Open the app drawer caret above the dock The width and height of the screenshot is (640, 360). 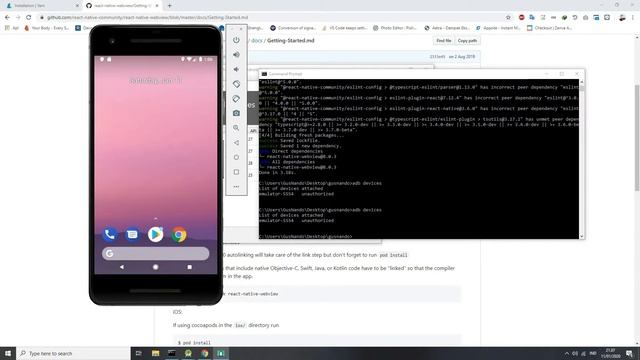156,219
